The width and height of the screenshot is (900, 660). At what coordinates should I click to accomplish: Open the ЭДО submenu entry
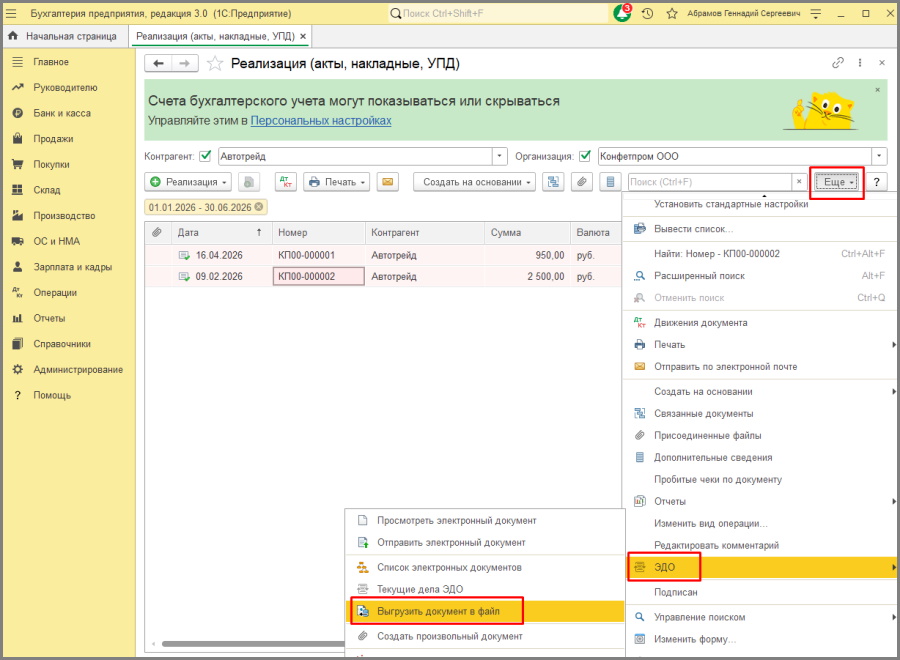click(664, 568)
